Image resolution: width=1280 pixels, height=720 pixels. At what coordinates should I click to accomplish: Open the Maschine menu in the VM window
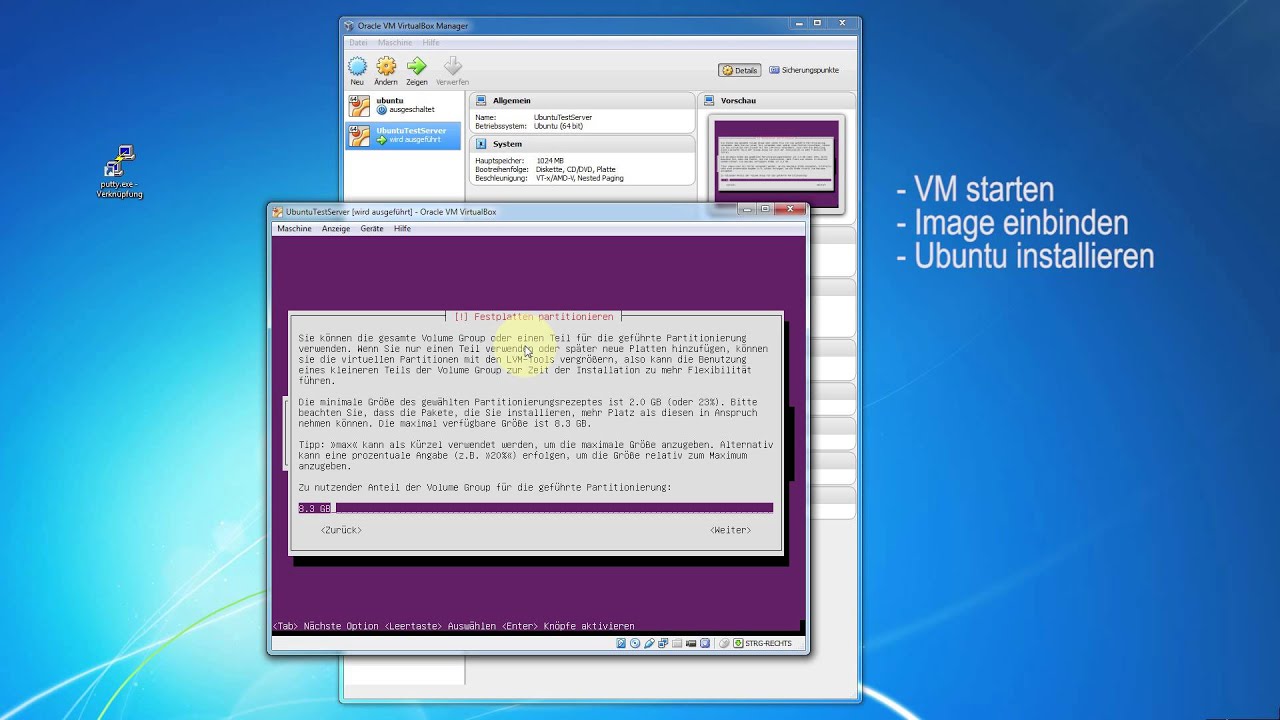(294, 229)
